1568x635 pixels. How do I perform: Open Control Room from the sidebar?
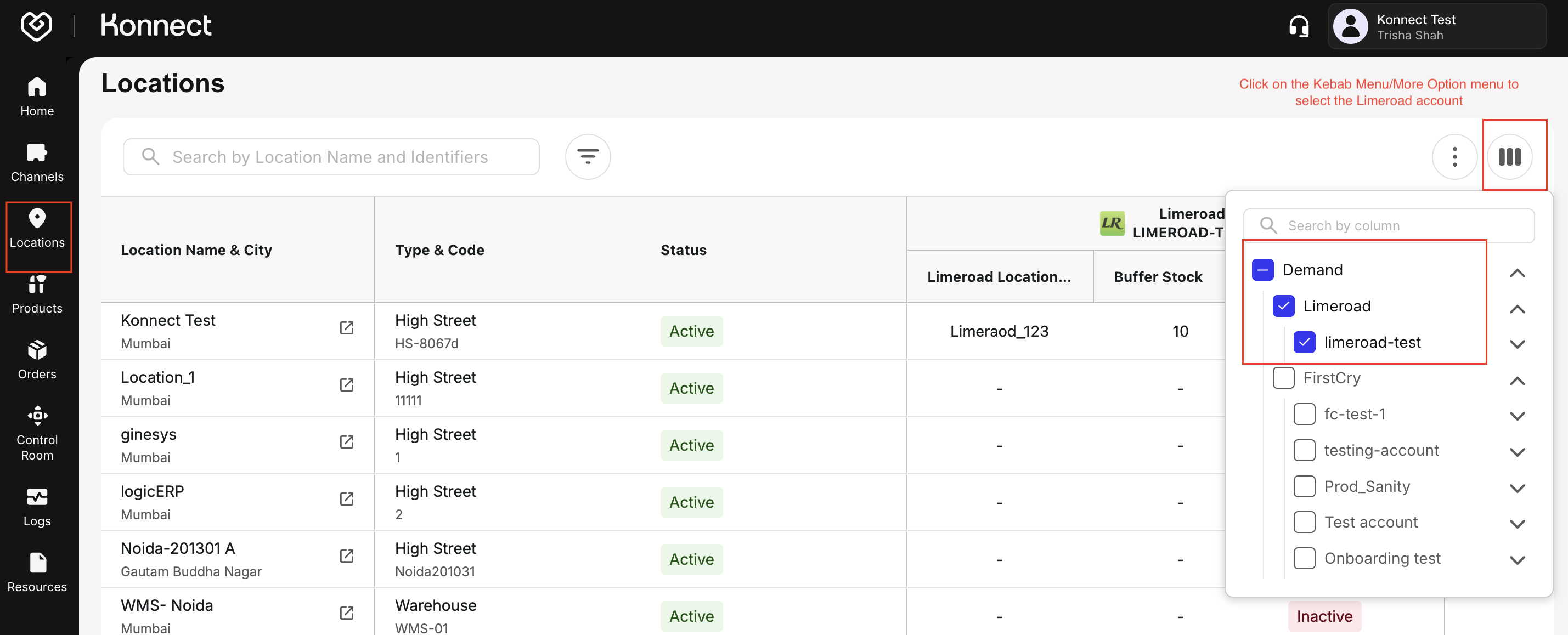(37, 433)
